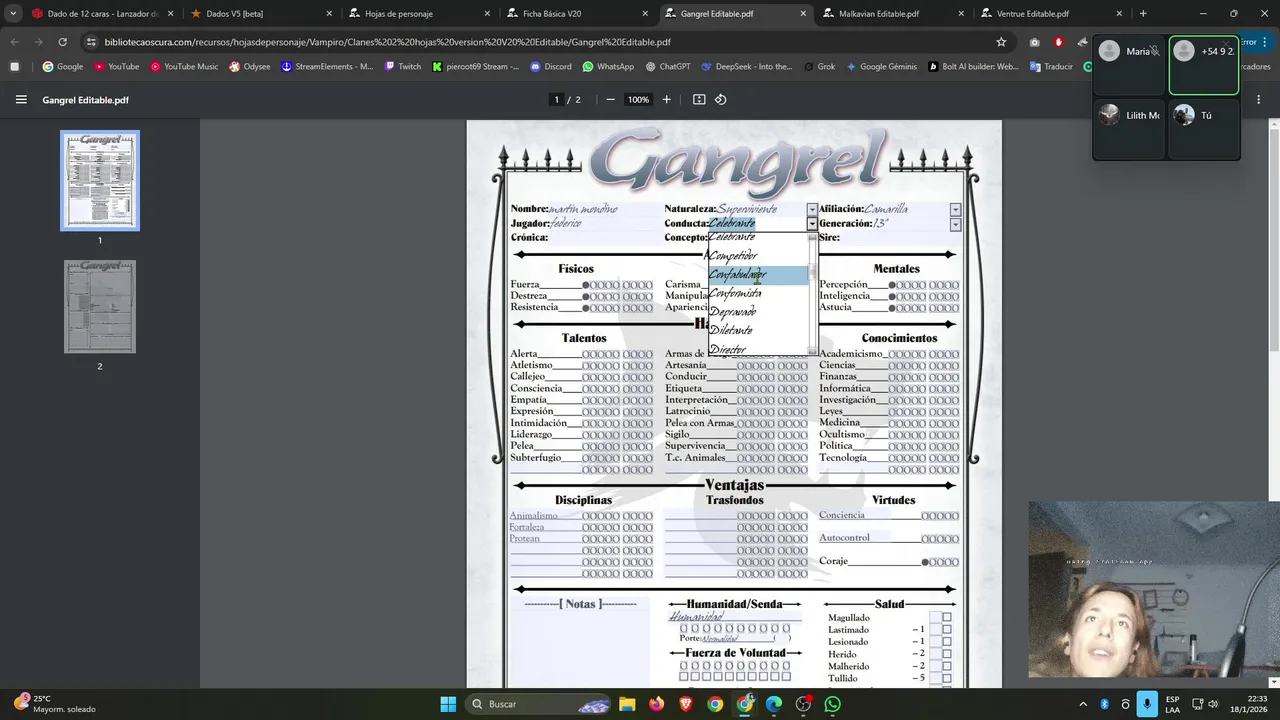Open the Conducta dropdown arrow
Viewport: 1280px width, 720px height.
coord(812,224)
